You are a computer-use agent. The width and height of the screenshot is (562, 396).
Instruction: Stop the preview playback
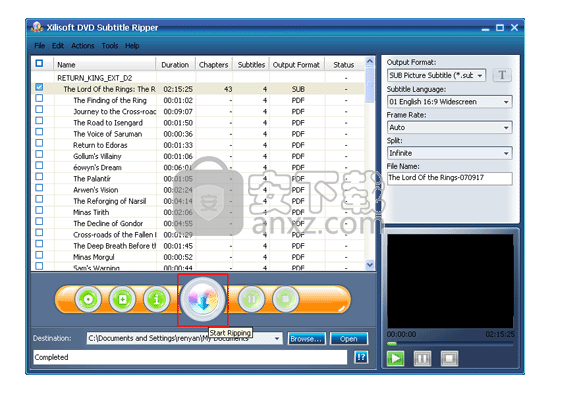449,358
